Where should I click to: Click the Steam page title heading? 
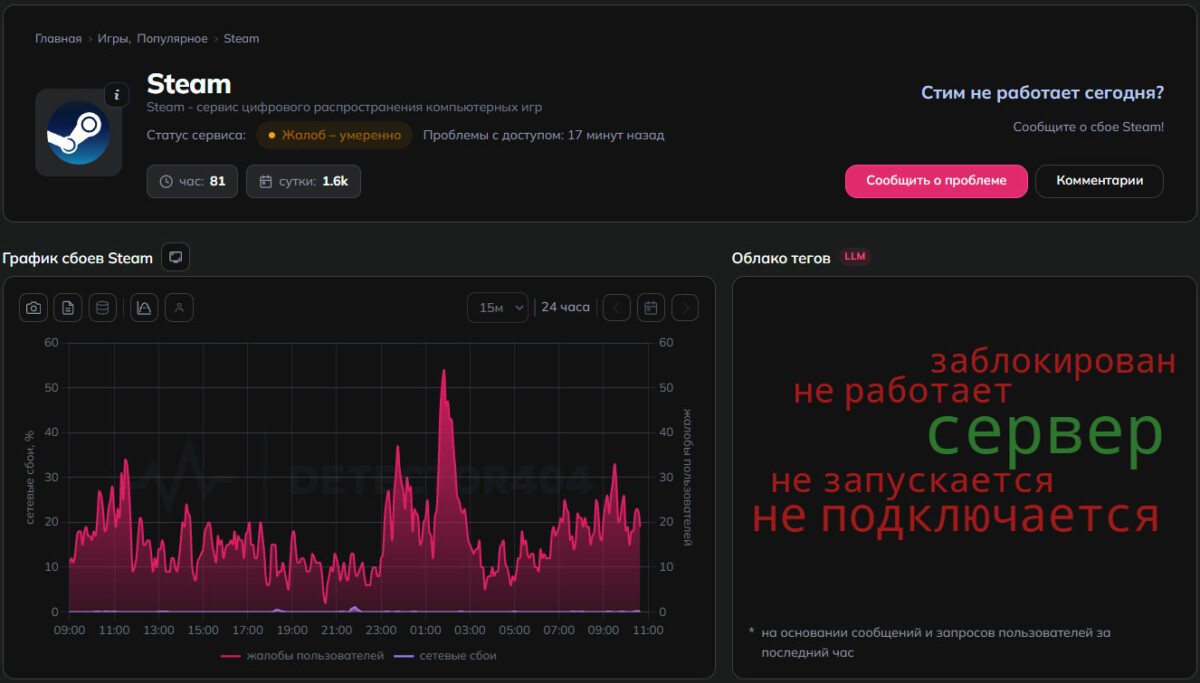pos(189,84)
